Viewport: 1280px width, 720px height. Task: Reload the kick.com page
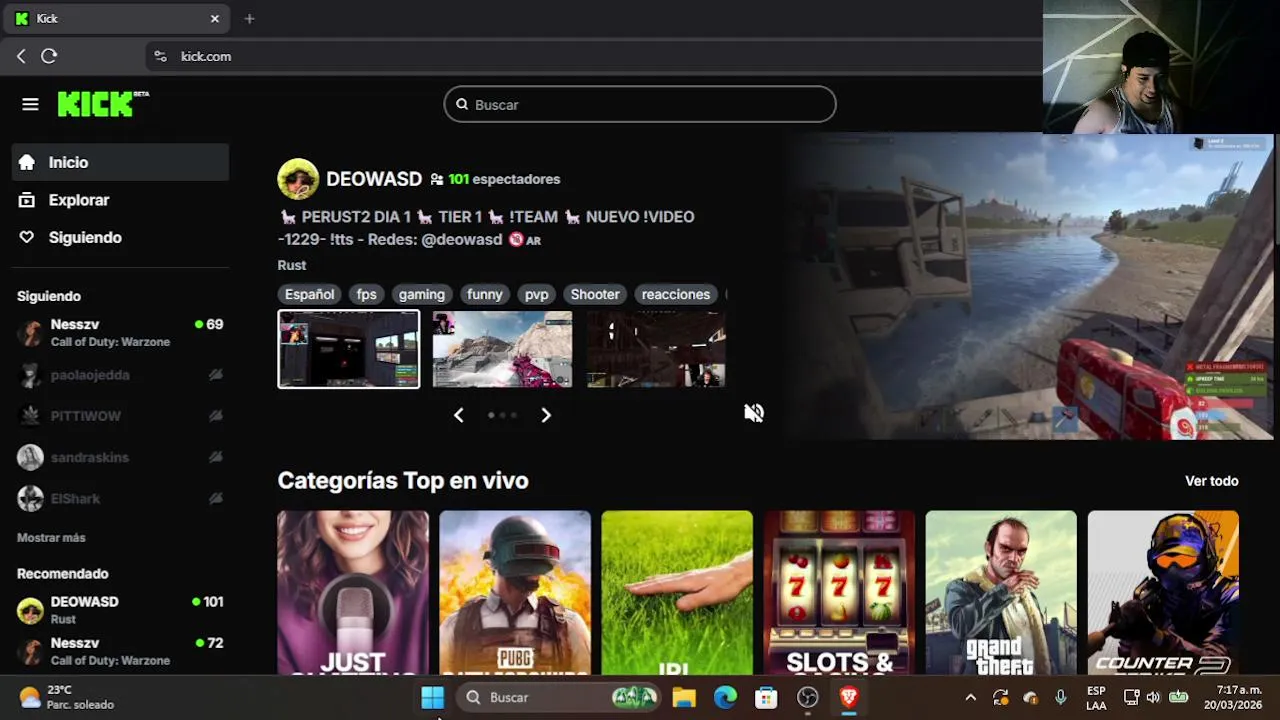[x=49, y=56]
